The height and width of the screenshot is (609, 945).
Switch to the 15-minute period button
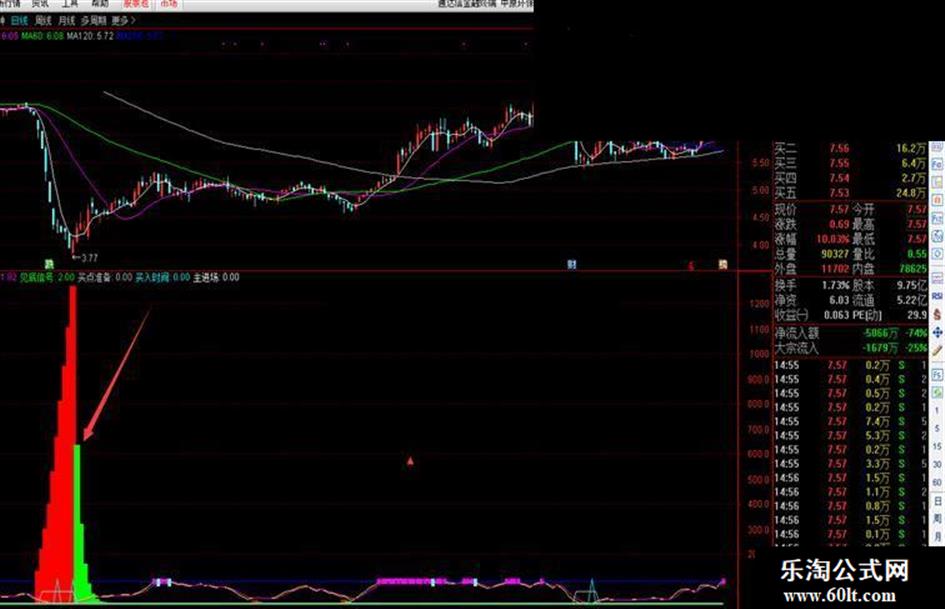point(937,446)
